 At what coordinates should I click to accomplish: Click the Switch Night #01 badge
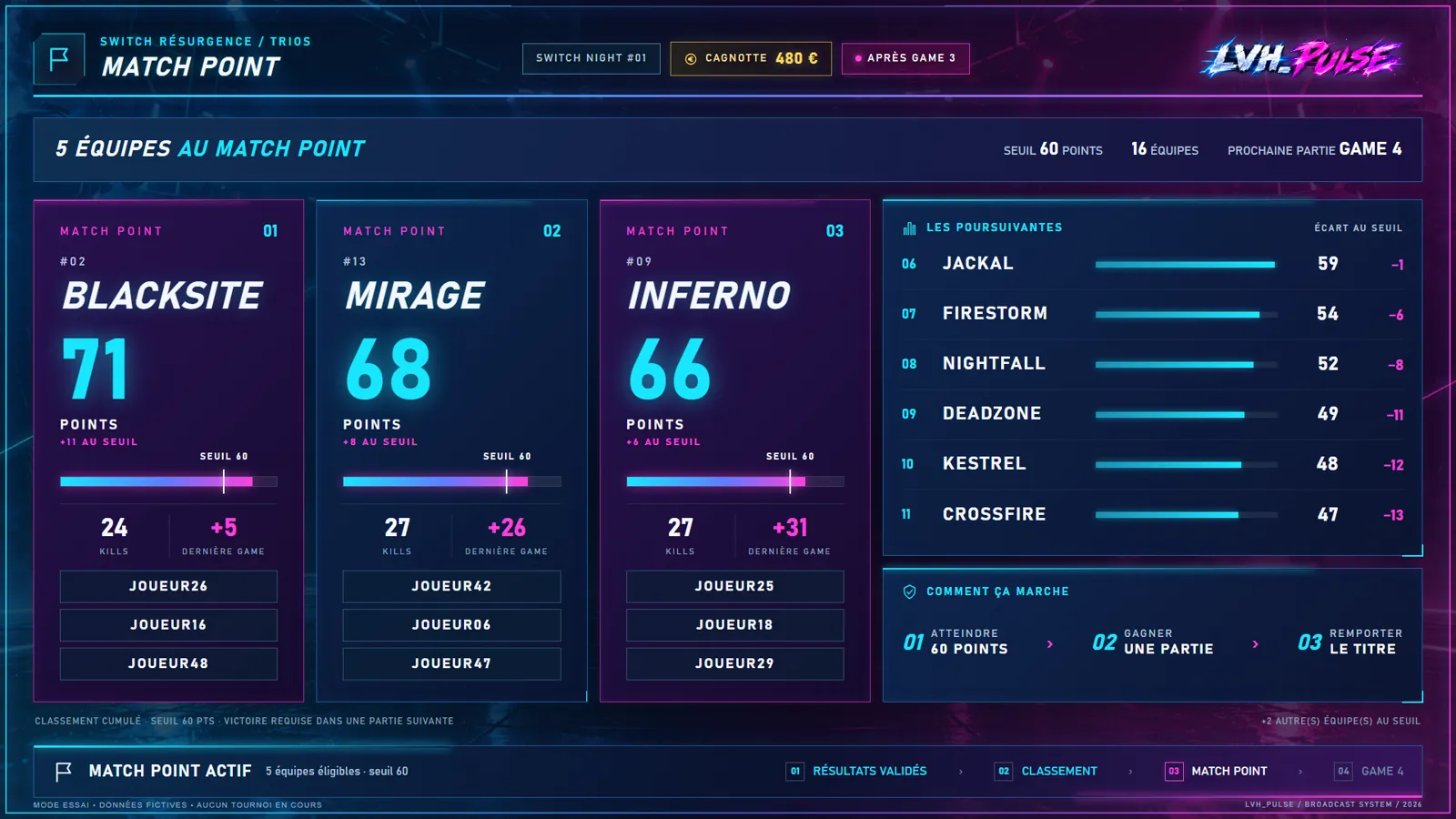(591, 58)
